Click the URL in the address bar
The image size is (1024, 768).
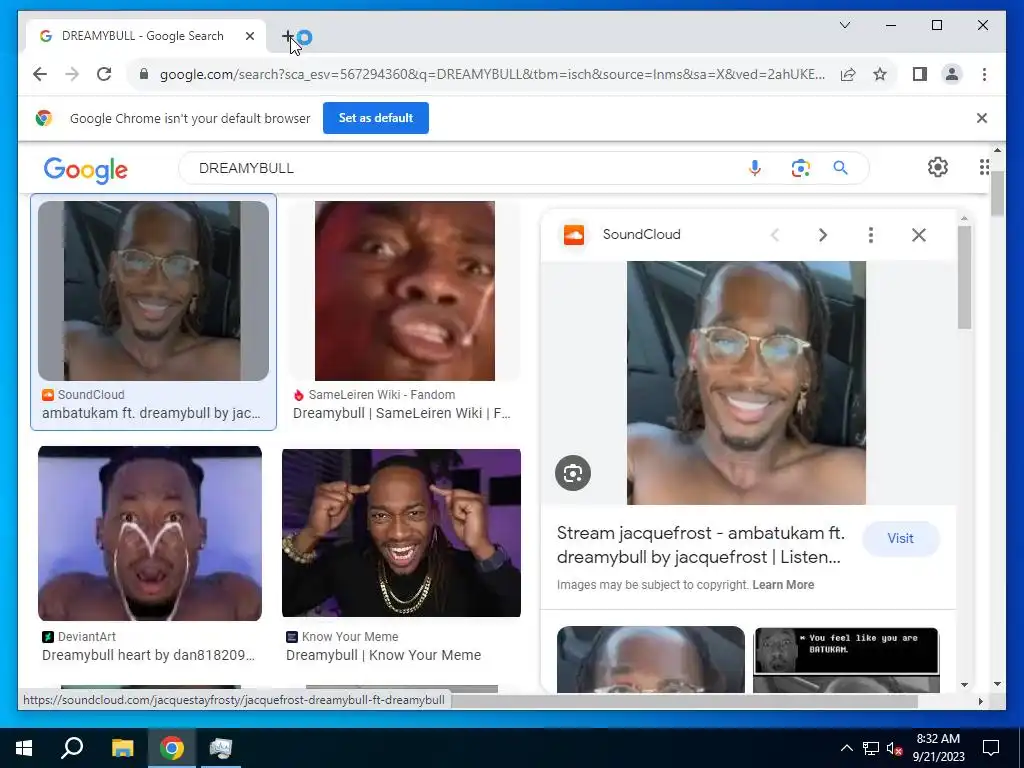click(492, 74)
